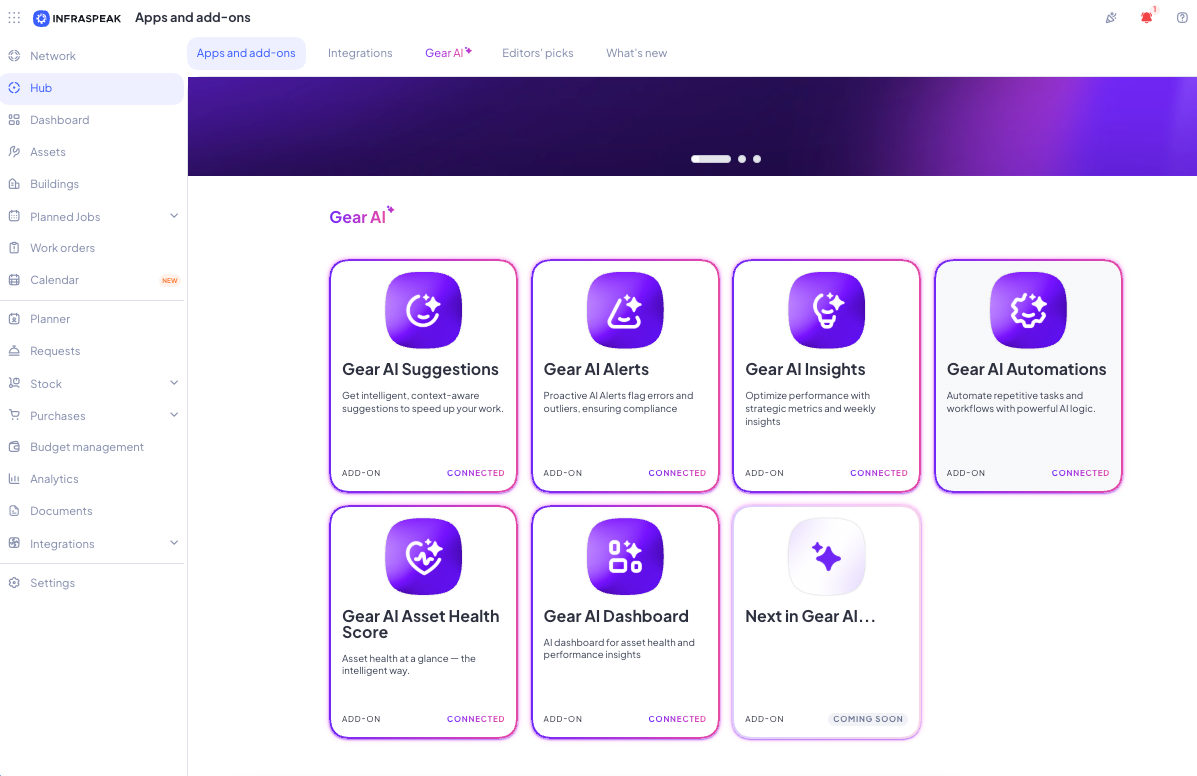The image size is (1197, 776).
Task: Open the Gear AI Suggestions title
Action: pyautogui.click(x=420, y=369)
